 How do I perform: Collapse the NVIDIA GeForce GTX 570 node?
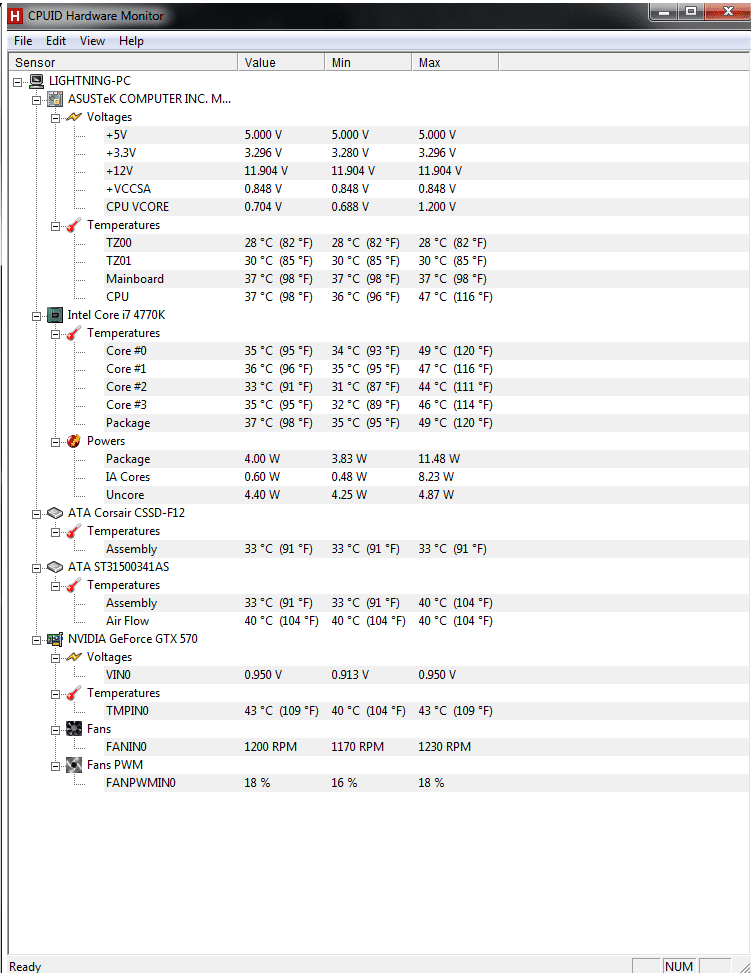[37, 639]
